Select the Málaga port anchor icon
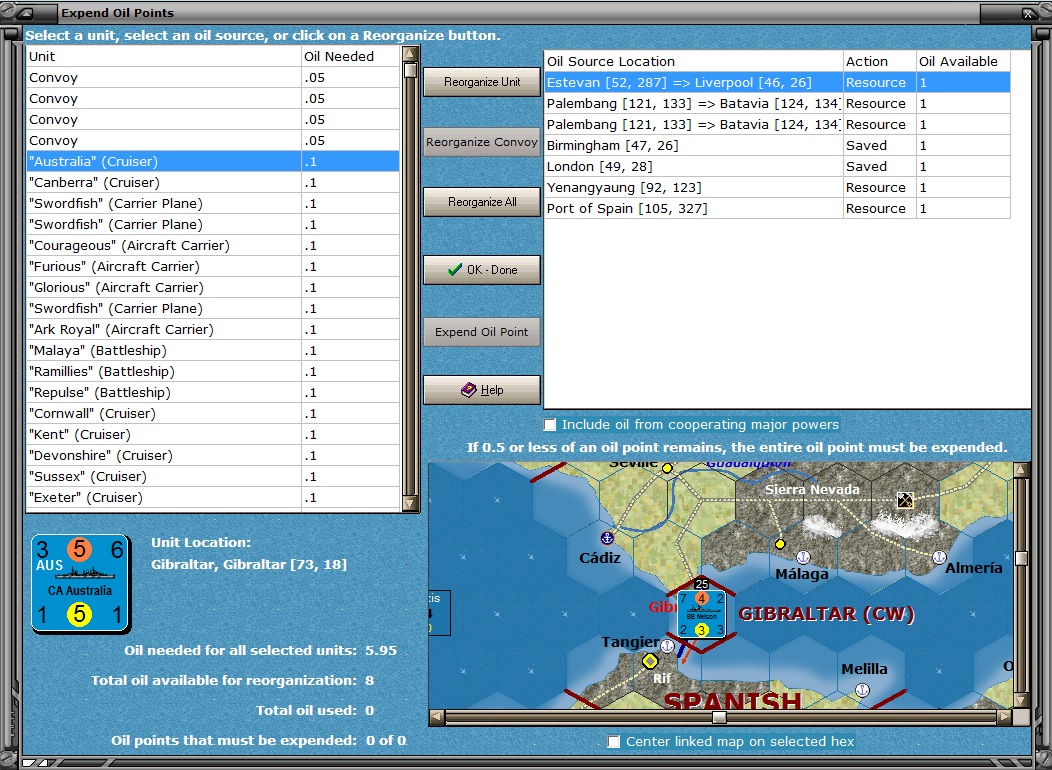 pyautogui.click(x=802, y=556)
